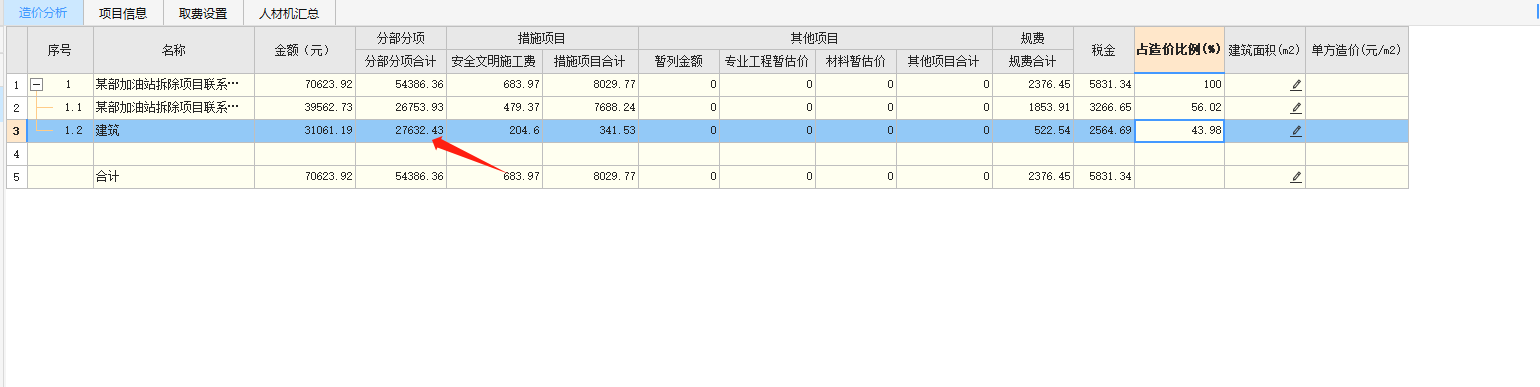Screen dimensions: 1540x387
Task: Open the 人材机汇总 tab
Action: (289, 13)
